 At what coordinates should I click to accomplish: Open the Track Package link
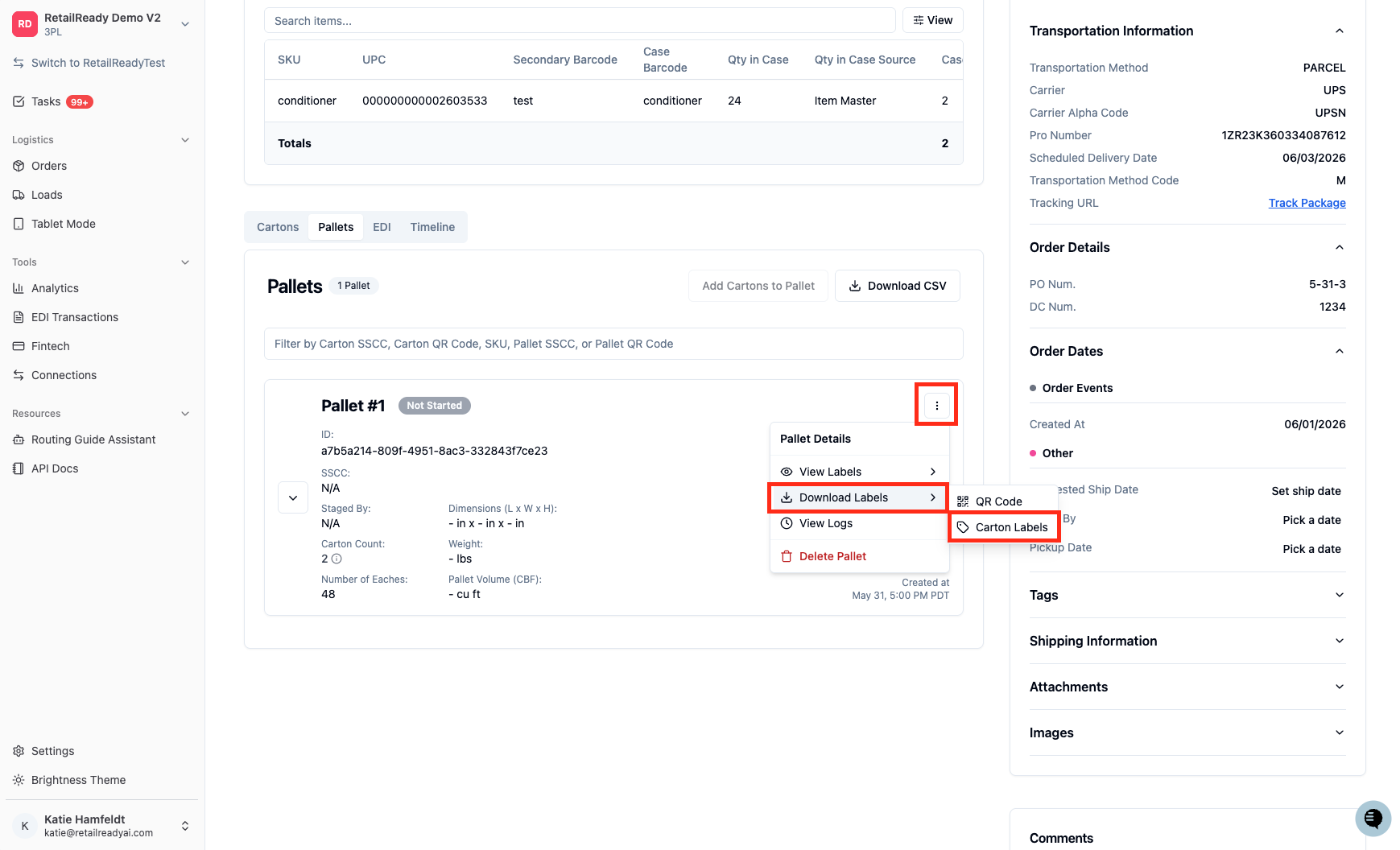pos(1307,203)
